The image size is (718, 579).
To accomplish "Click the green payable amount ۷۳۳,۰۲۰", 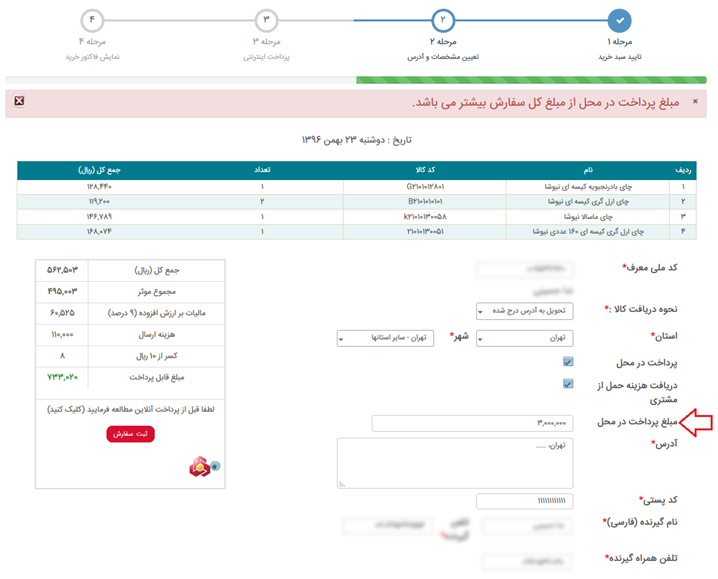I will [62, 377].
